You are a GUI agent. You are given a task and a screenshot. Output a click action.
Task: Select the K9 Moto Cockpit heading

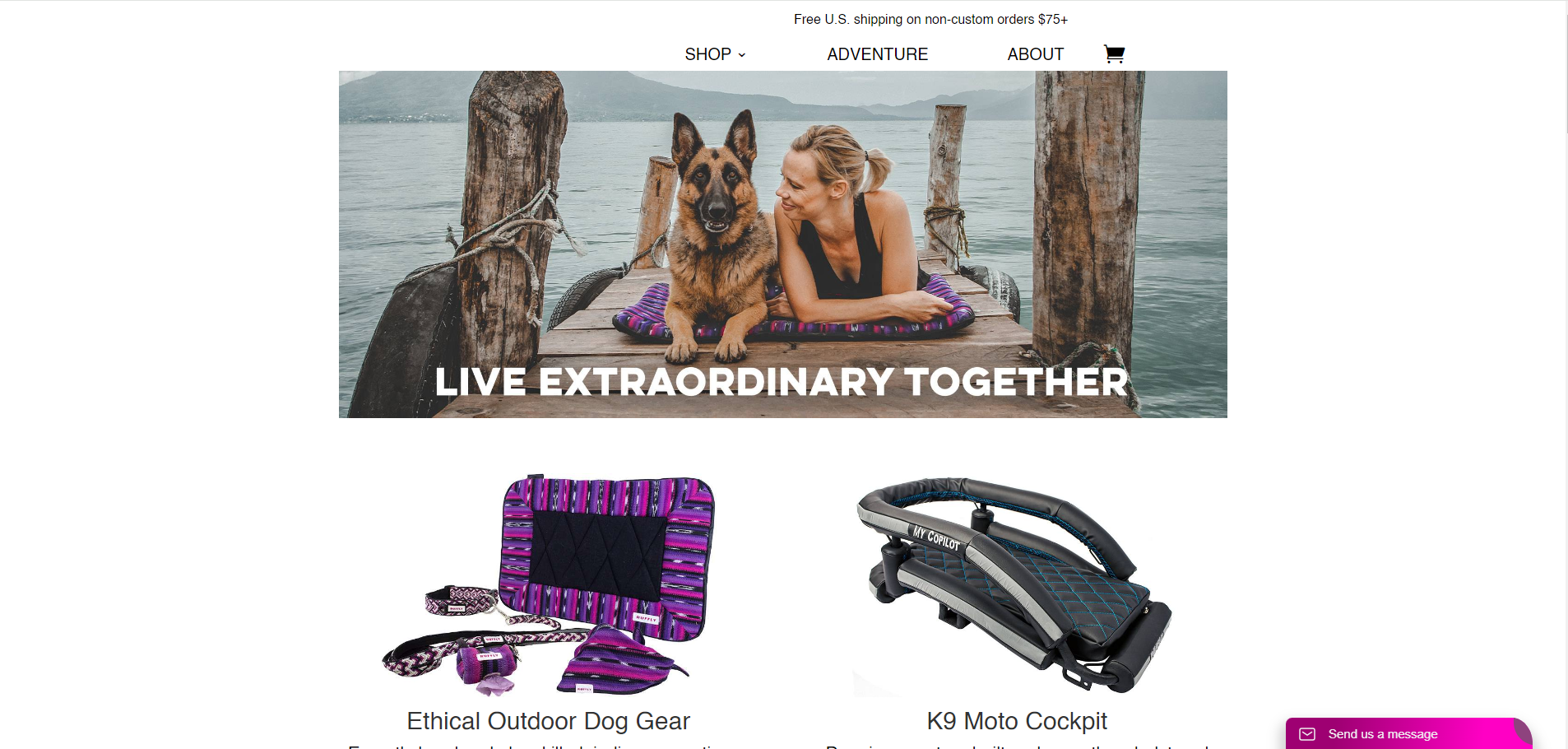(x=1017, y=721)
